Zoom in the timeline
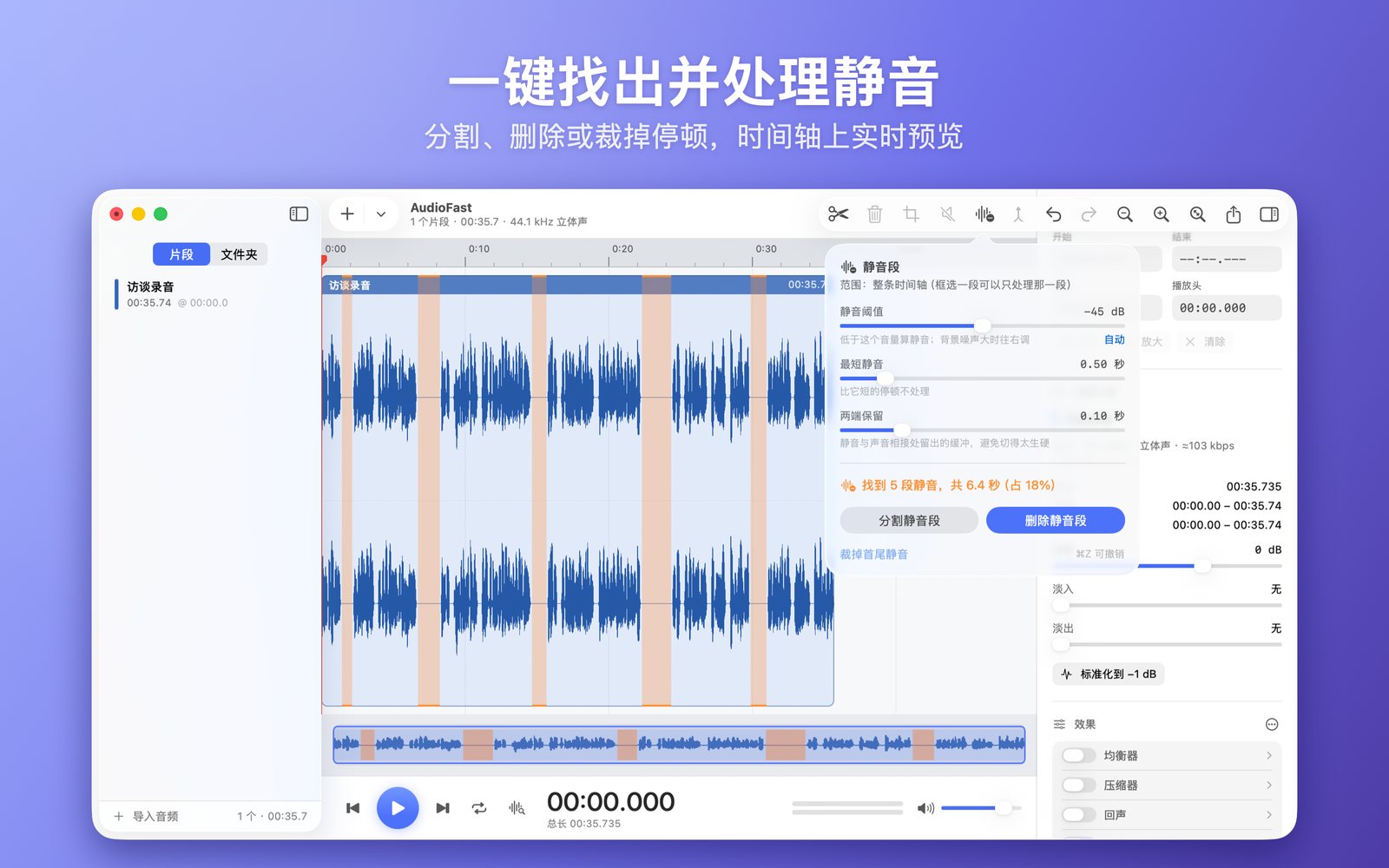1389x868 pixels. [x=1161, y=214]
